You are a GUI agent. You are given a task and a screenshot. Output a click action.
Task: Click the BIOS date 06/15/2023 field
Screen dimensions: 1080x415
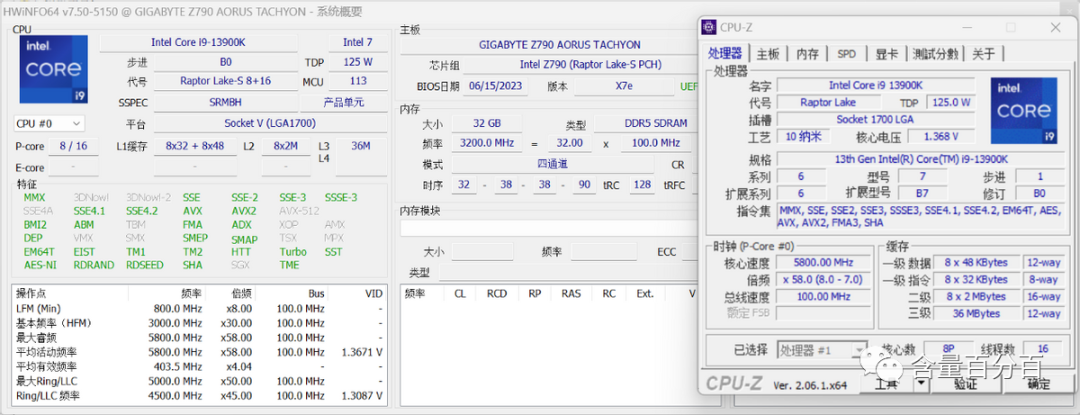tap(497, 86)
